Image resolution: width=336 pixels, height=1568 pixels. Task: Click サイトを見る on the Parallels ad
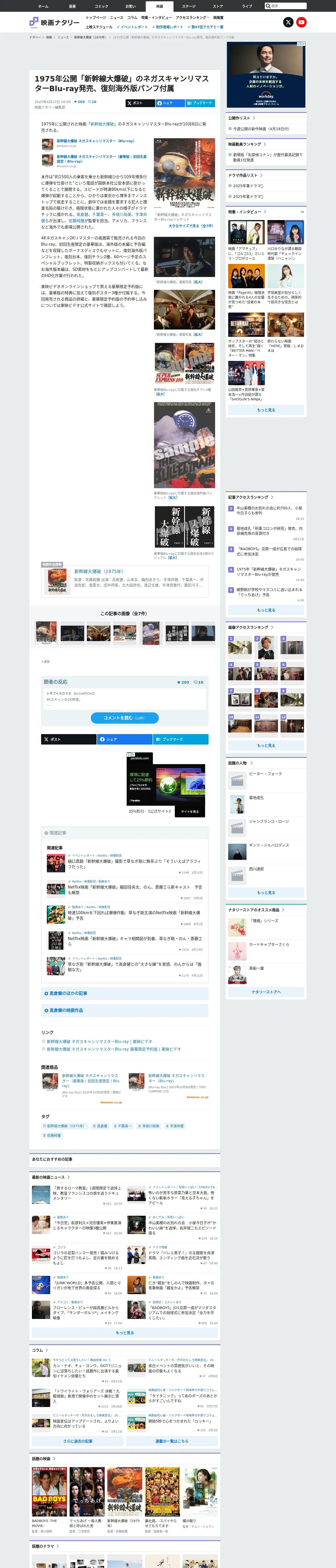(190, 811)
